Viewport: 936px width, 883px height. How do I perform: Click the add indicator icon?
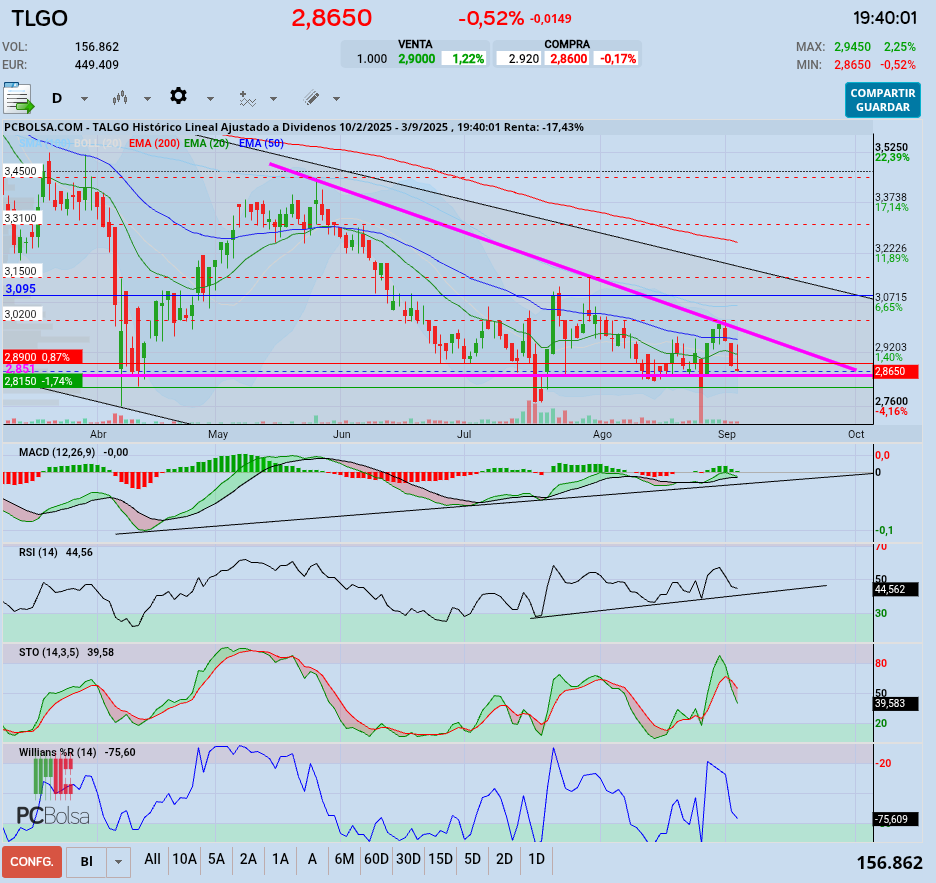click(x=247, y=99)
